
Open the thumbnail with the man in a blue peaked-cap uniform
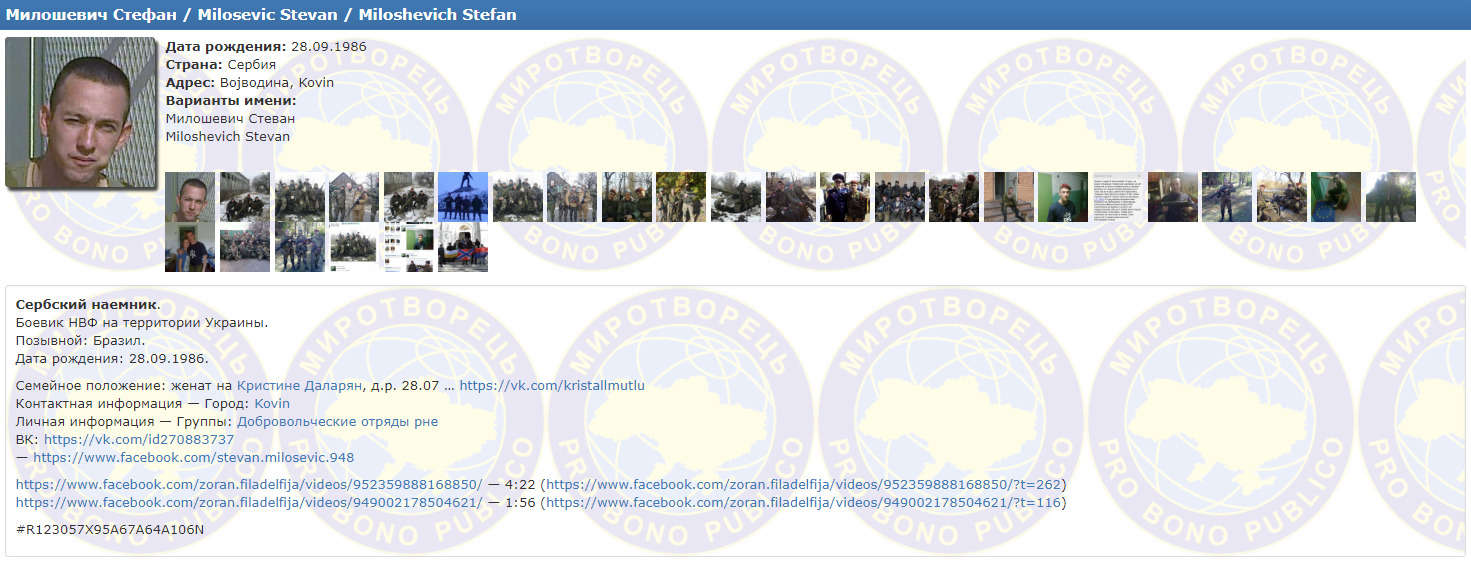[845, 197]
